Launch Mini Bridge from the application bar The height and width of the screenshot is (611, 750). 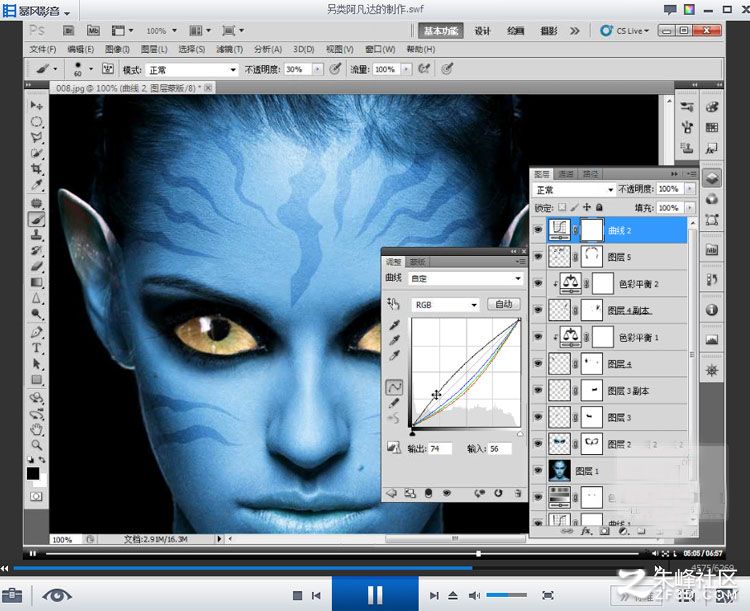pos(93,31)
